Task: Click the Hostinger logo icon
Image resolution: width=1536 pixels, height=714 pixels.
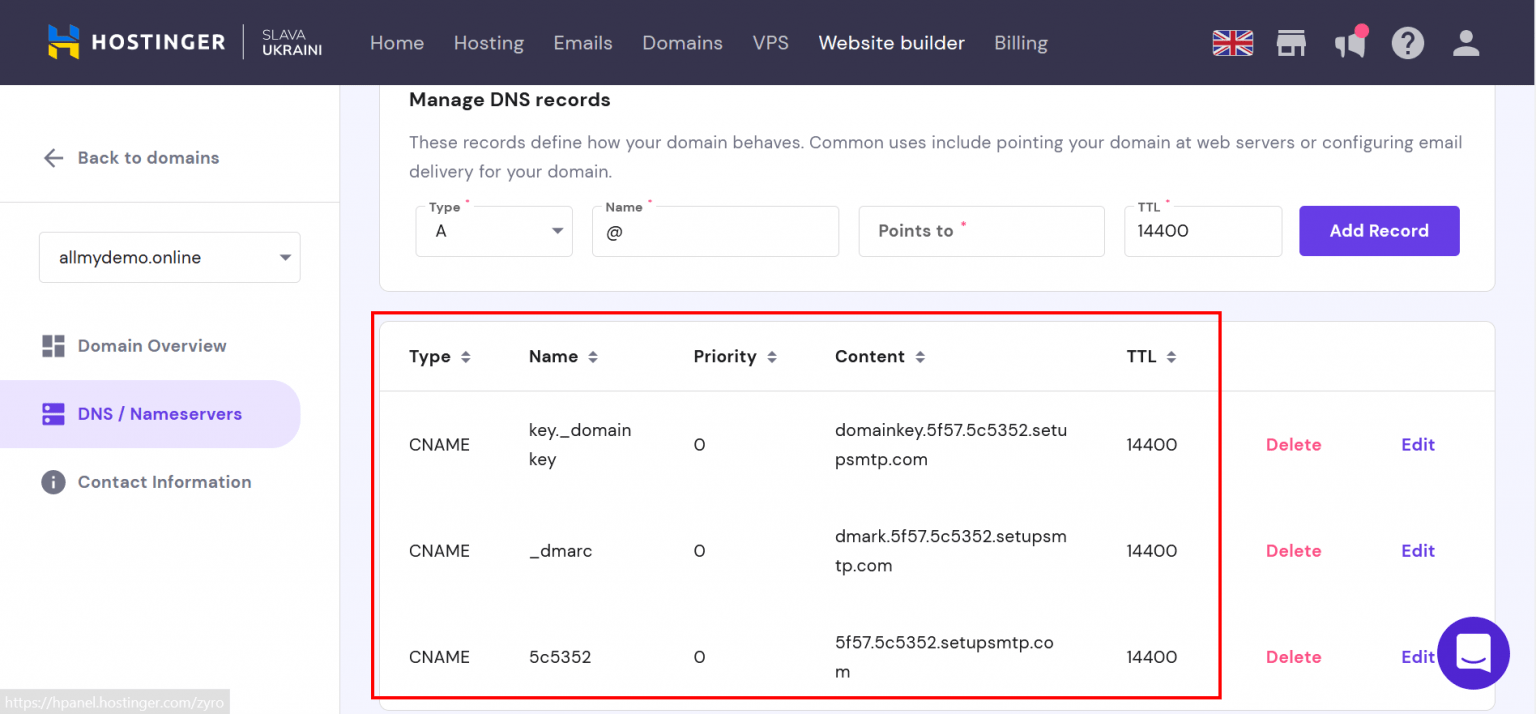Action: pyautogui.click(x=63, y=42)
